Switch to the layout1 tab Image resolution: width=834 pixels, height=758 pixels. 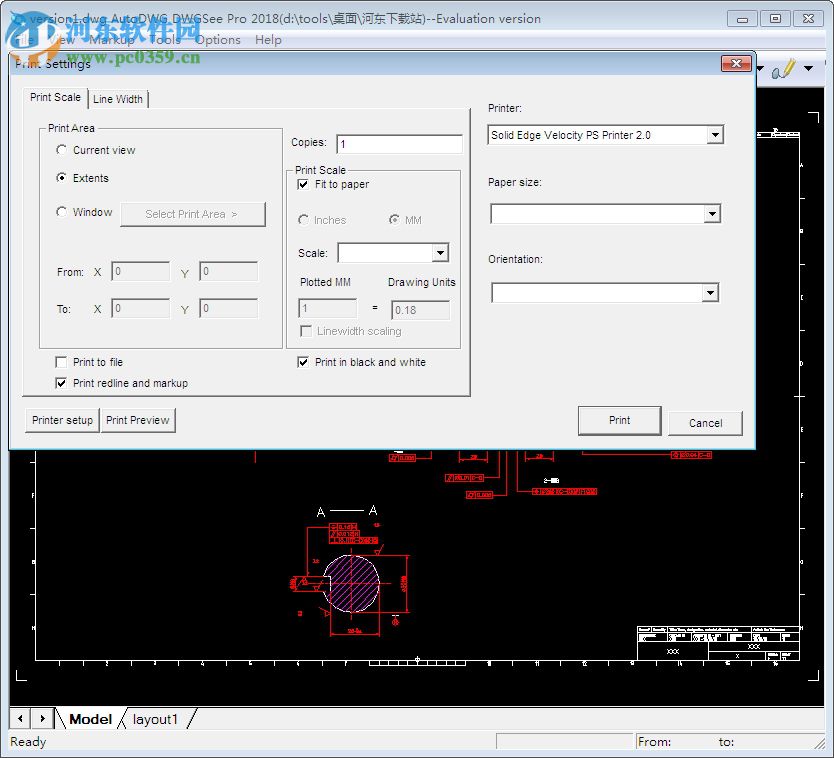tap(156, 718)
